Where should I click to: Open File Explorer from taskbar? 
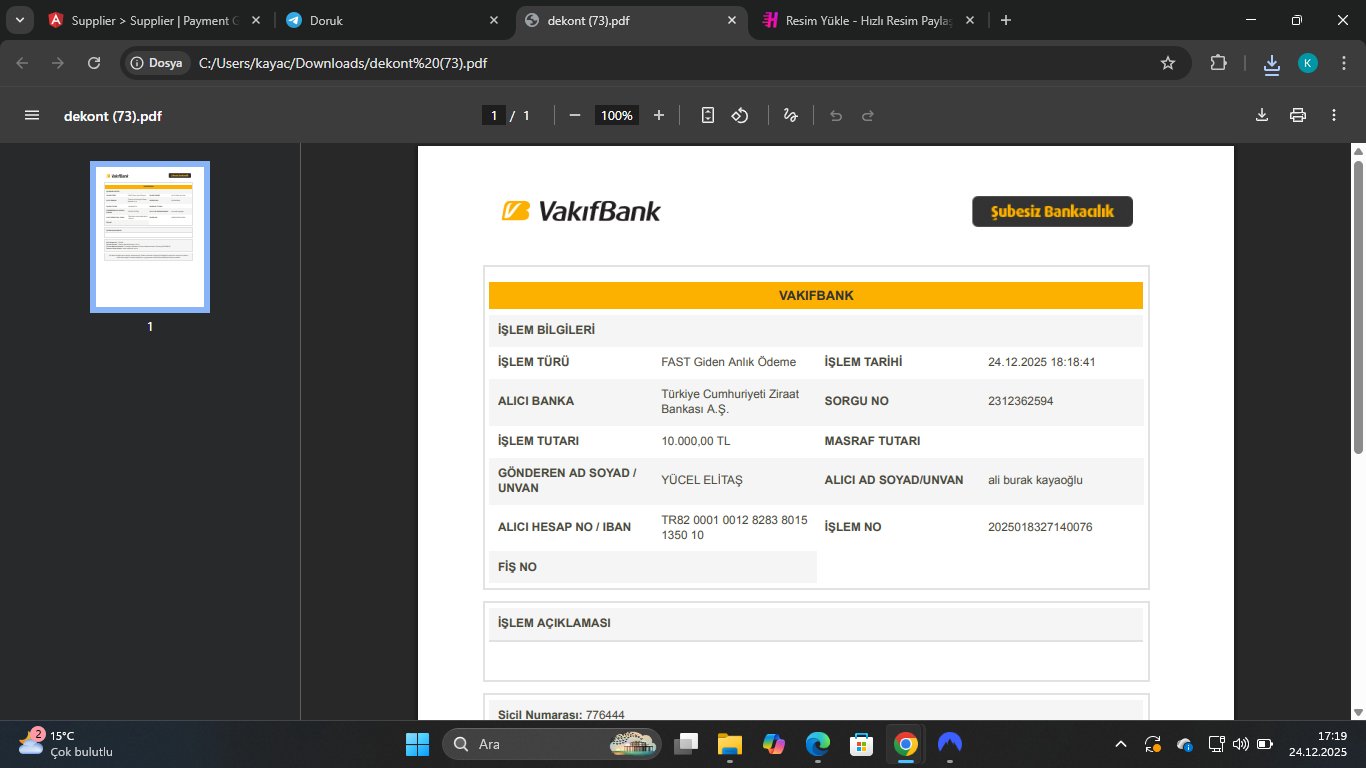[730, 744]
